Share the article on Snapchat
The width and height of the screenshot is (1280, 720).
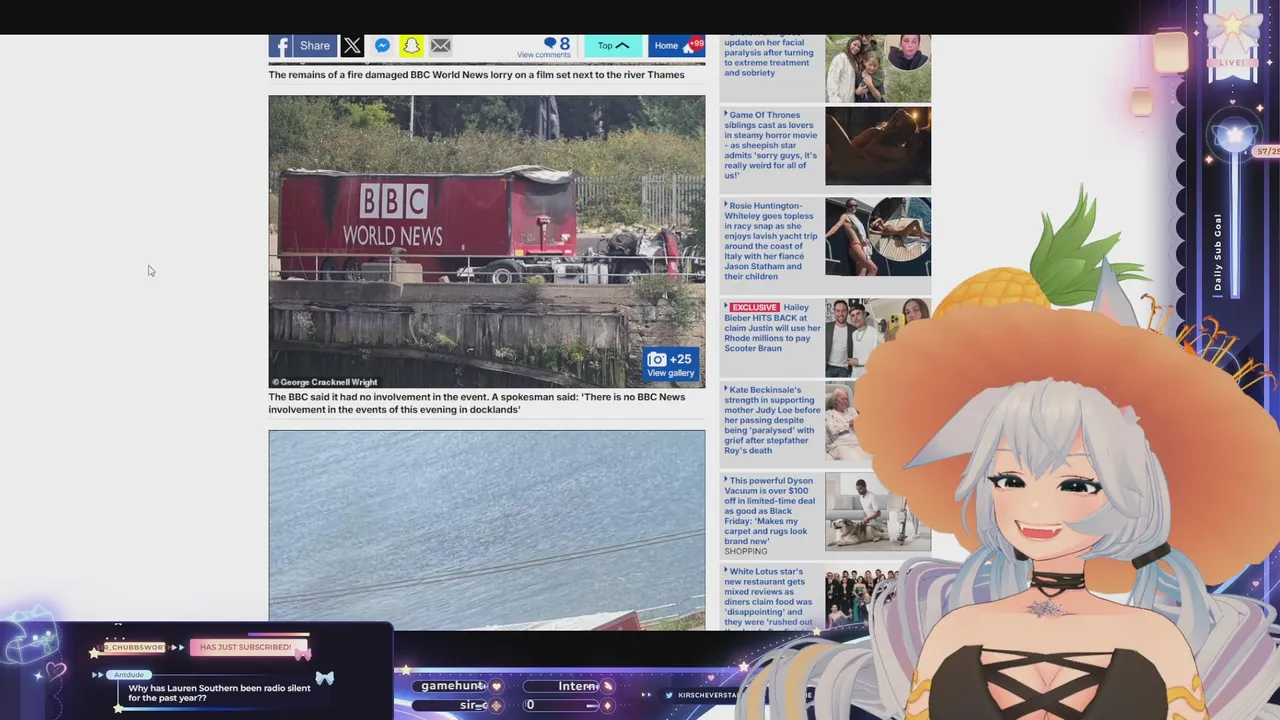click(x=411, y=46)
